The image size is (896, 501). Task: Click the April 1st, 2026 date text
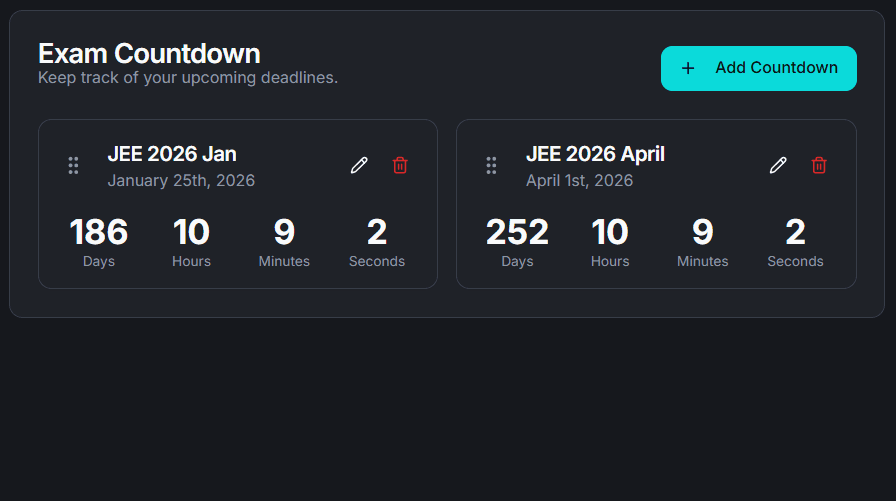pyautogui.click(x=579, y=181)
